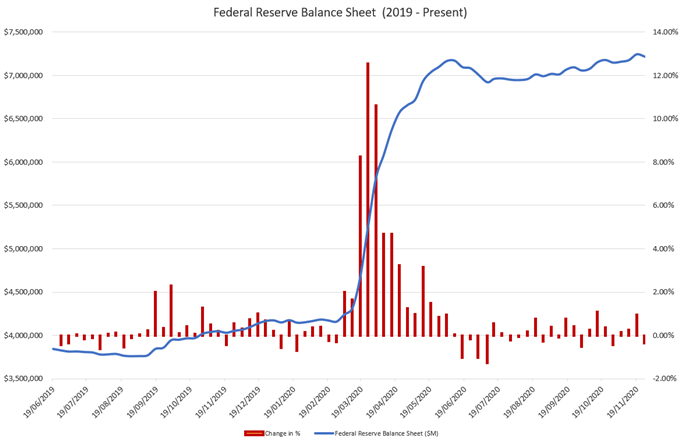680x443 pixels.
Task: Click the 10.00% right axis label
Action: (664, 118)
